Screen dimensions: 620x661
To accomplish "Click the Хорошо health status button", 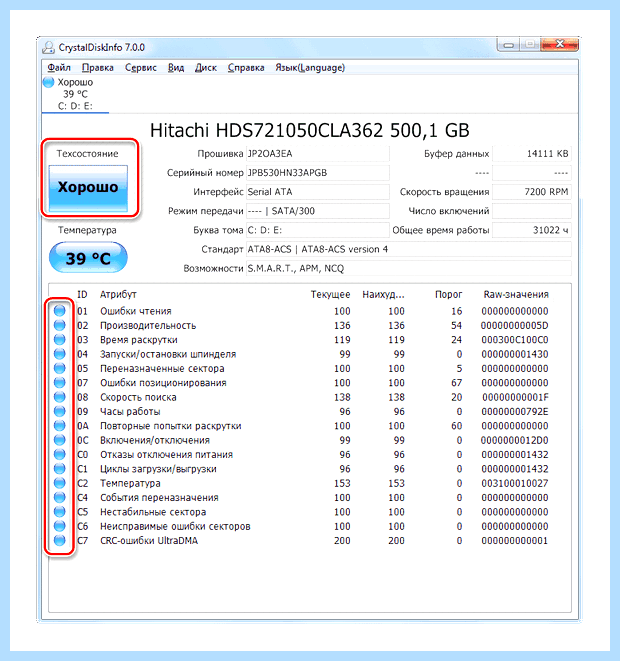I will (x=88, y=188).
